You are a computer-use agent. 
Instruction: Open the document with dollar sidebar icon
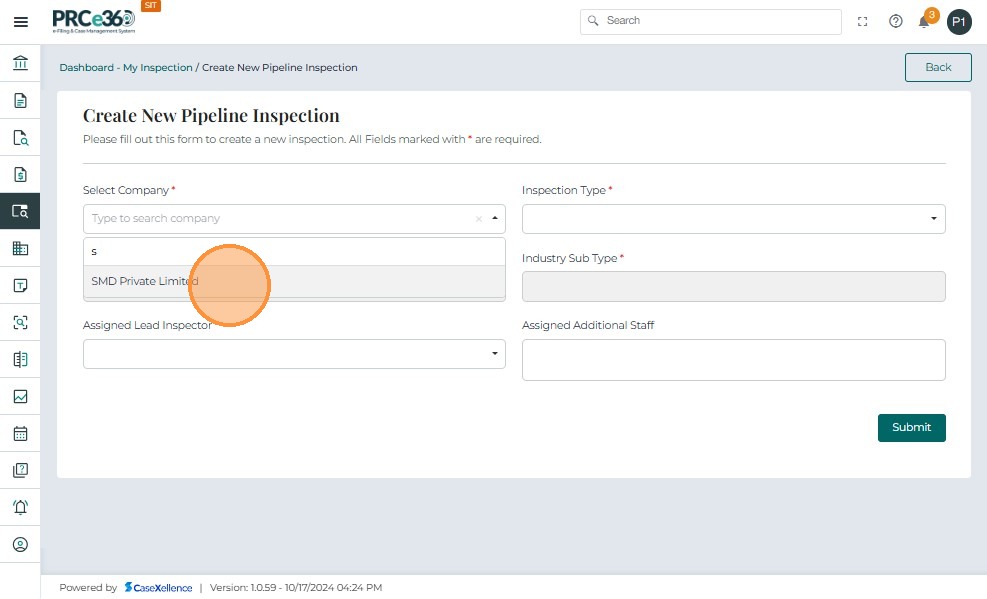[x=20, y=175]
